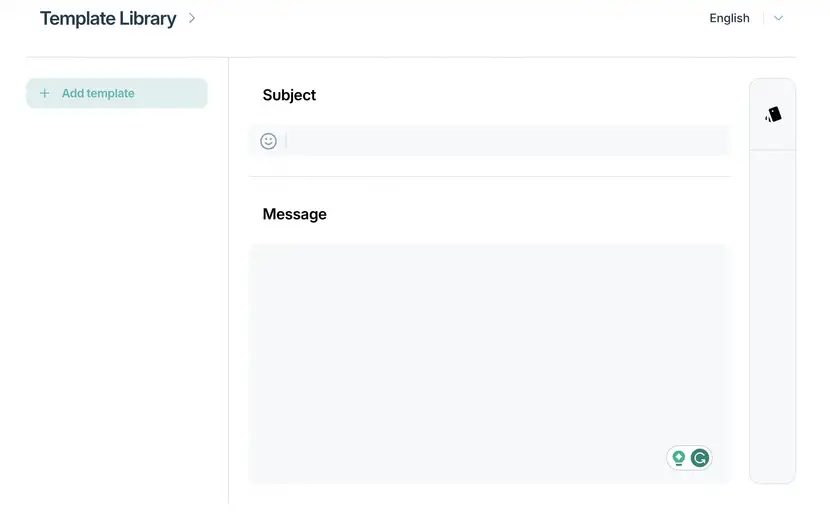The image size is (830, 513).
Task: Click the vertical divider beside the template sidebar
Action: (229, 281)
